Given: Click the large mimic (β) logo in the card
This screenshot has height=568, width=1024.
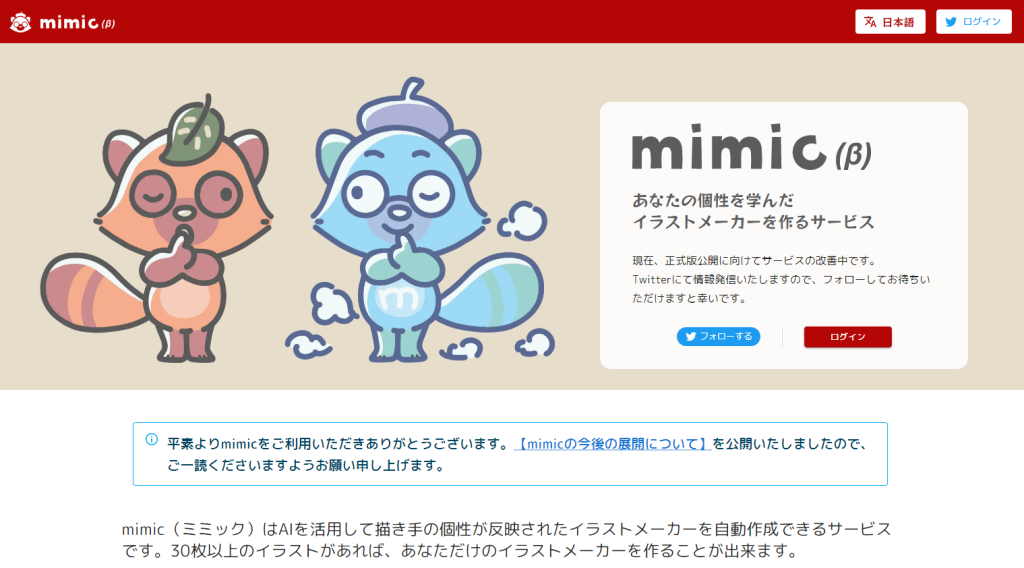Looking at the screenshot, I should pyautogui.click(x=751, y=148).
